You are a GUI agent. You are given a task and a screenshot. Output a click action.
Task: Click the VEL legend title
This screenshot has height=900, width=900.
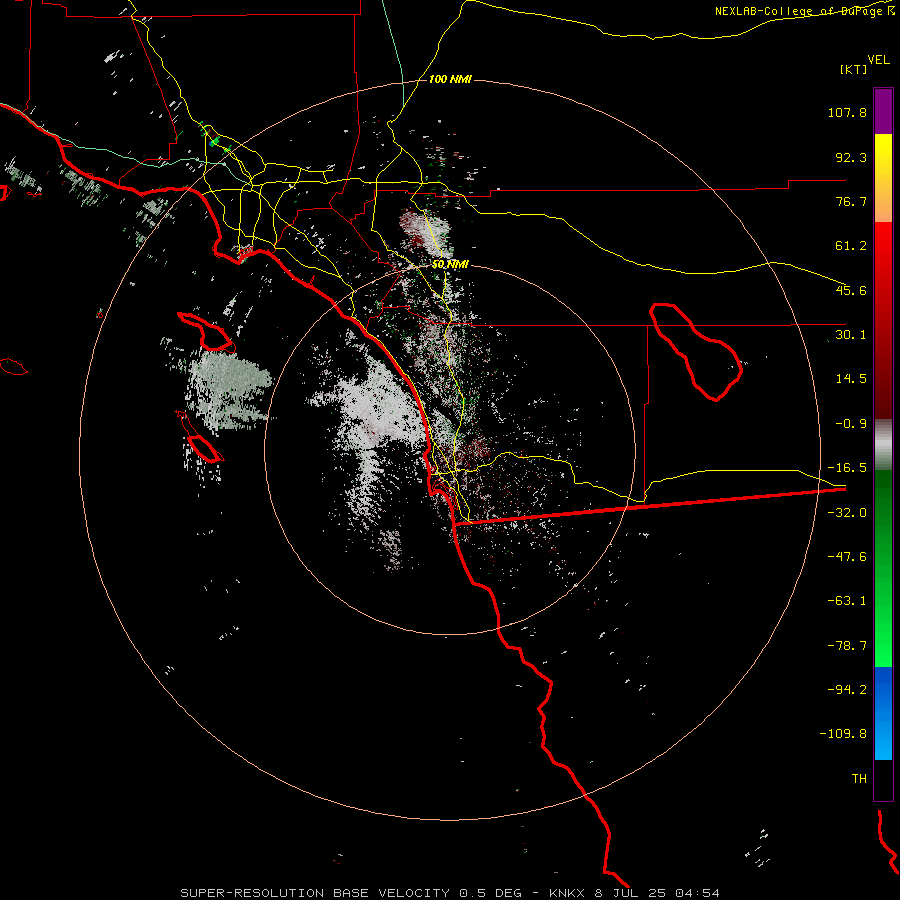878,59
